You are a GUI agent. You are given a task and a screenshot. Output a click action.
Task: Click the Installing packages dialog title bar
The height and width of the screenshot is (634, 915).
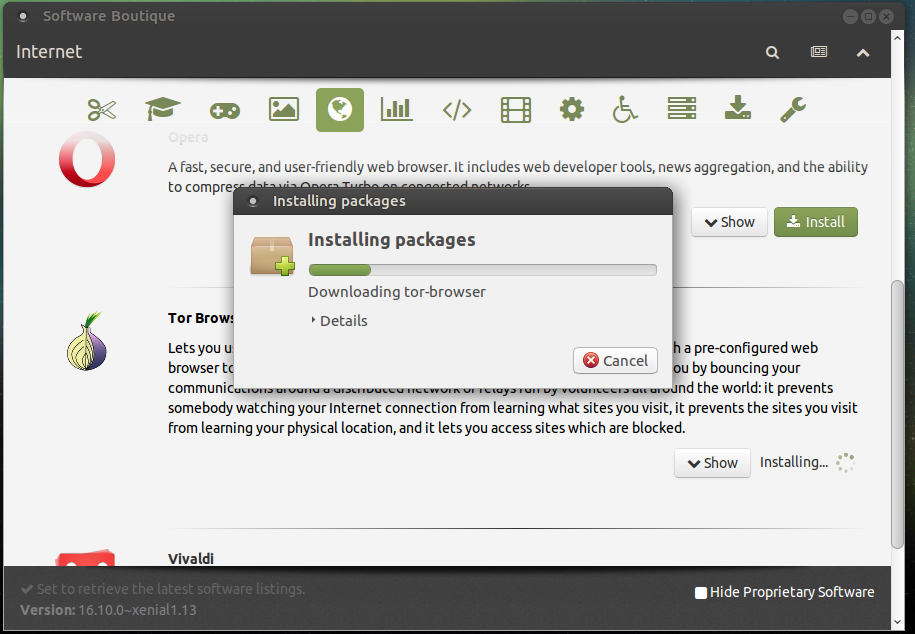coord(453,201)
